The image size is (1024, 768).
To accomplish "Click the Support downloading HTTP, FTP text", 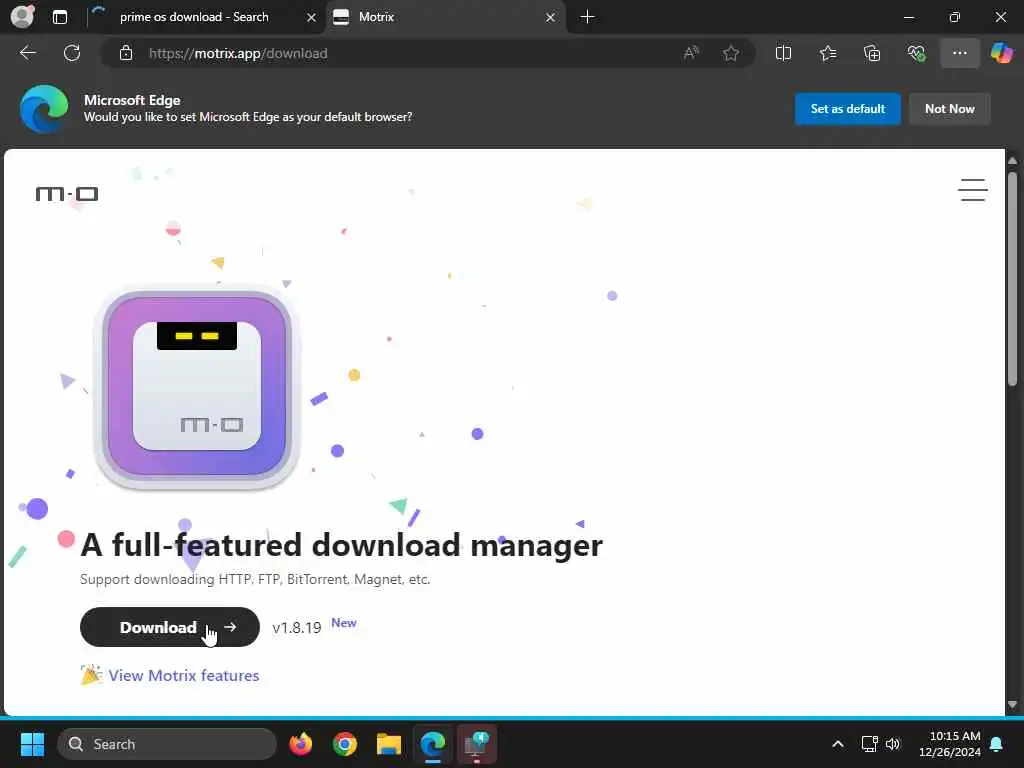I will (x=255, y=579).
